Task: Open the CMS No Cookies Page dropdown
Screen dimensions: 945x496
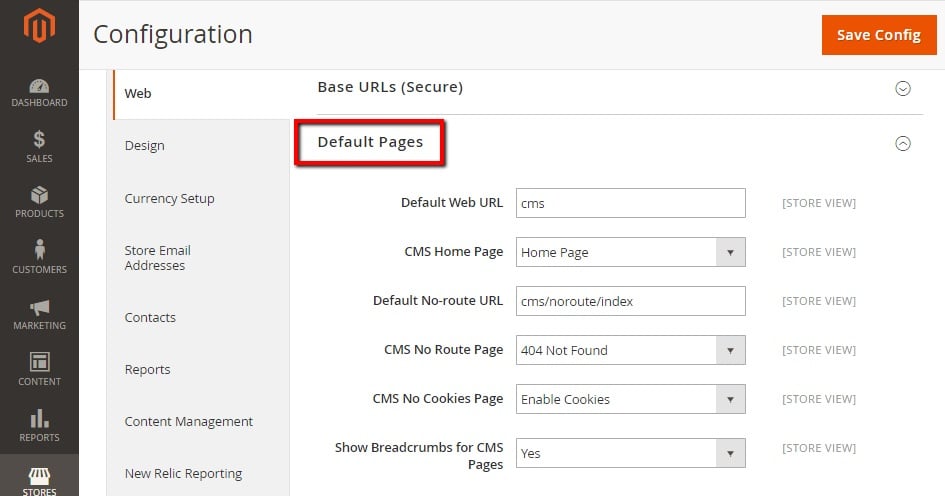Action: point(631,399)
